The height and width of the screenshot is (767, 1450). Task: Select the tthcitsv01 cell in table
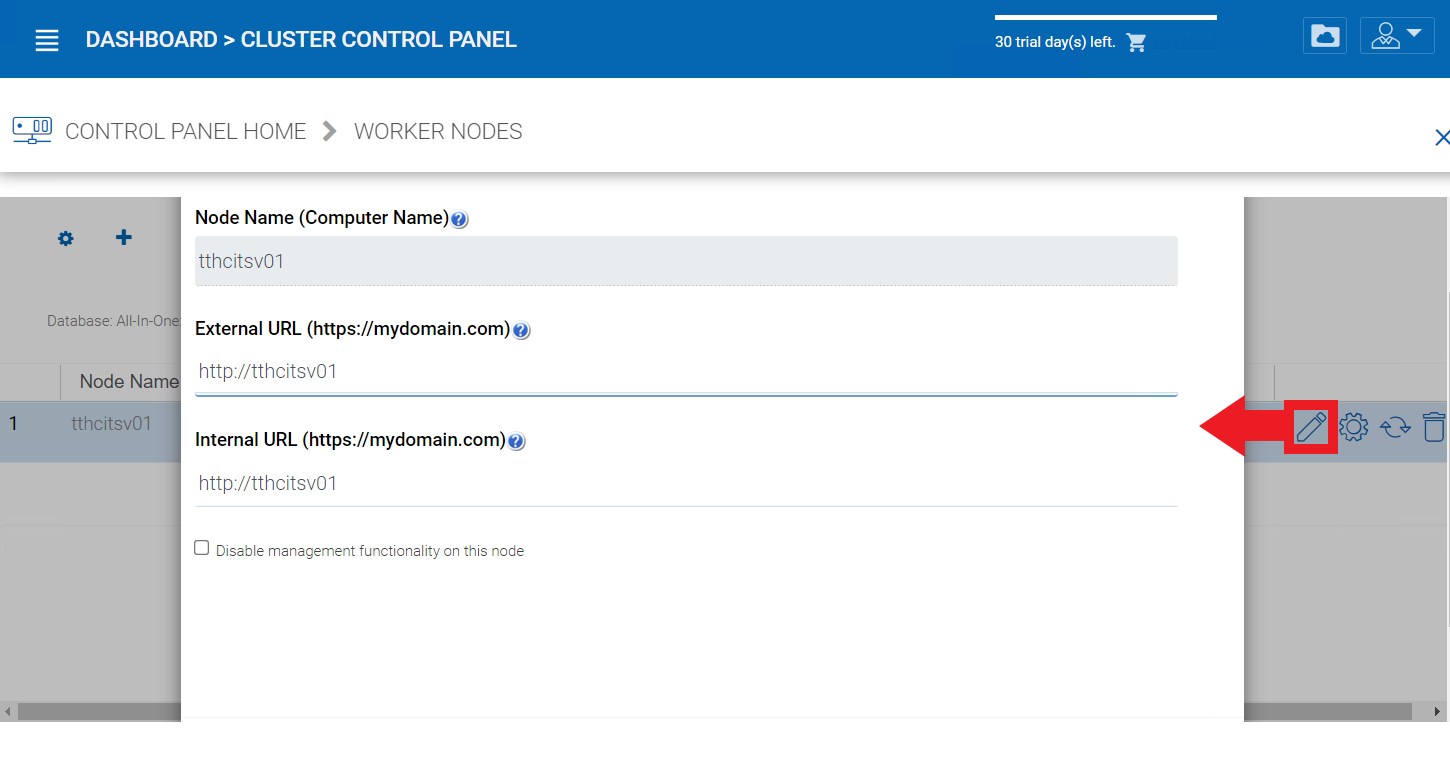click(111, 423)
